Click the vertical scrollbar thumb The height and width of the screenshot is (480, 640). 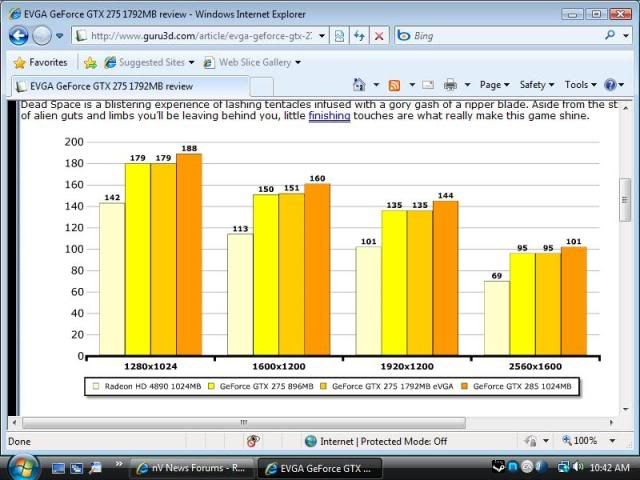pyautogui.click(x=625, y=200)
